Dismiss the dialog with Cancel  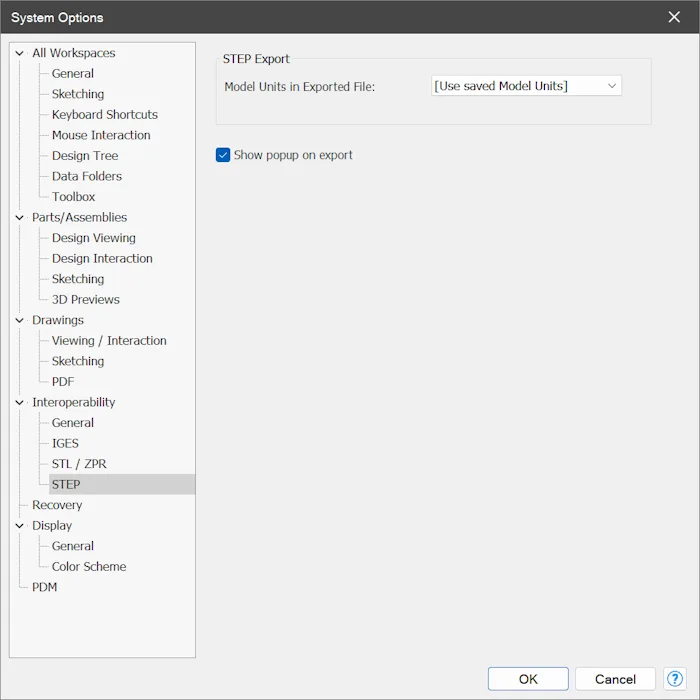[615, 679]
